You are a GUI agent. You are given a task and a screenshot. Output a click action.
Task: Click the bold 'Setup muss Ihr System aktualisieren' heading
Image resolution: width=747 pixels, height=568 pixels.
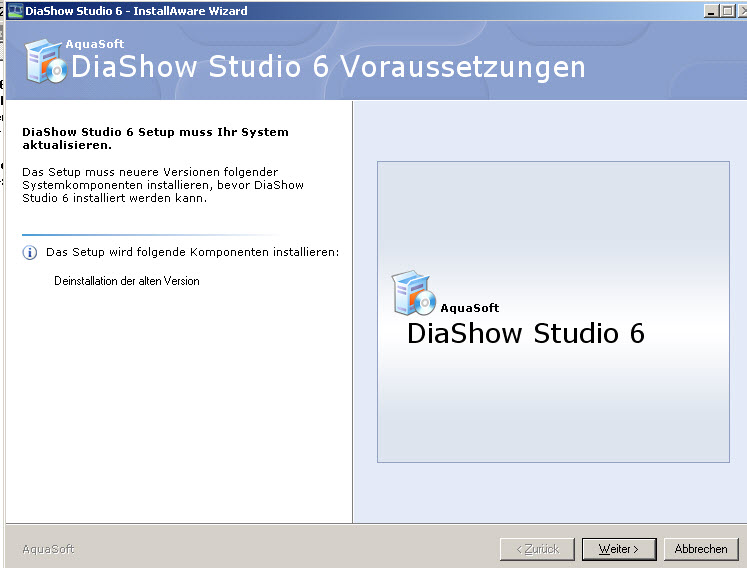[x=155, y=138]
